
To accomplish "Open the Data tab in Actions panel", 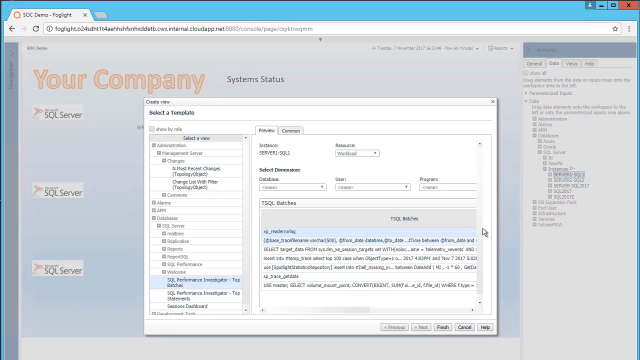I will (x=554, y=63).
